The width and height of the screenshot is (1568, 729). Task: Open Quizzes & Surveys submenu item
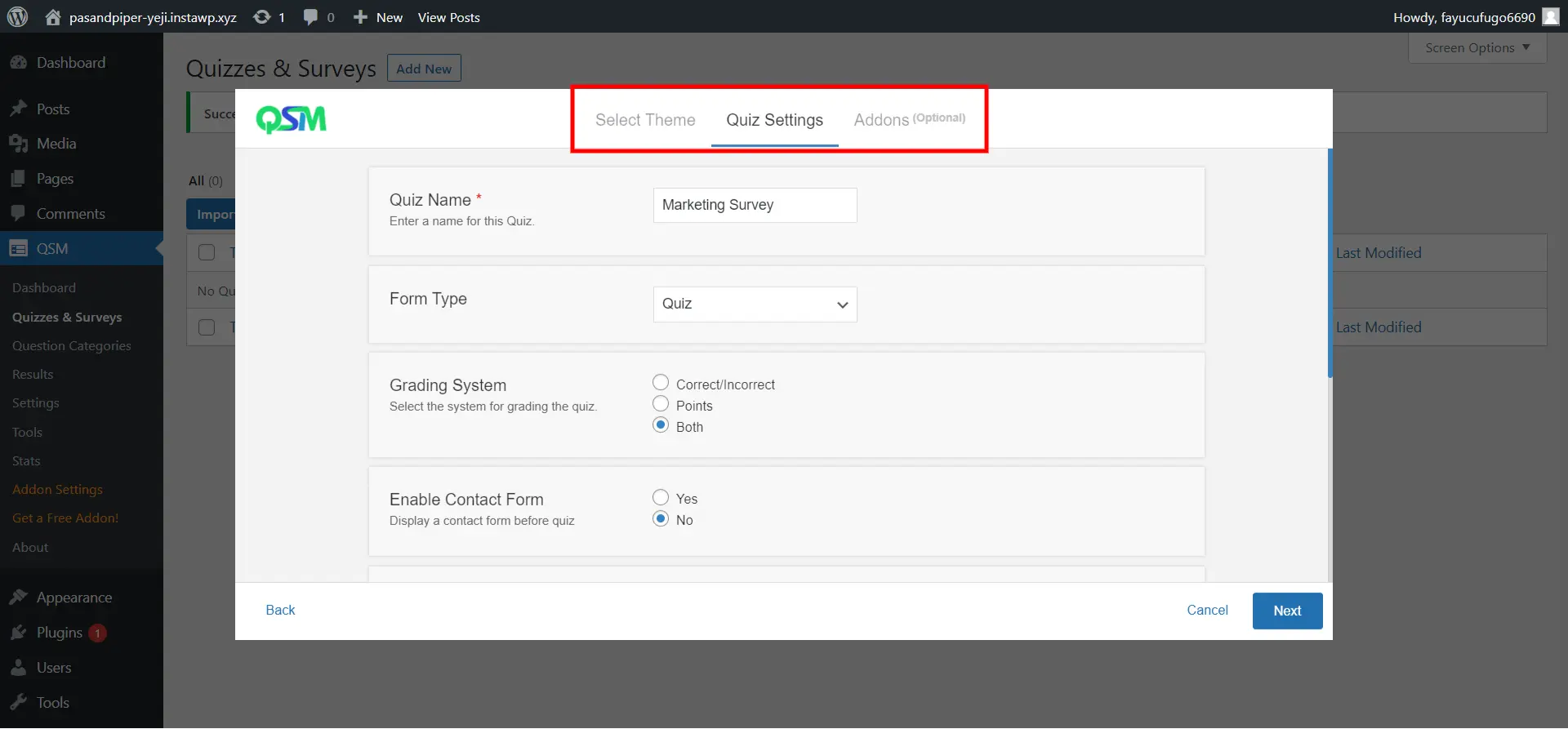[x=67, y=318]
